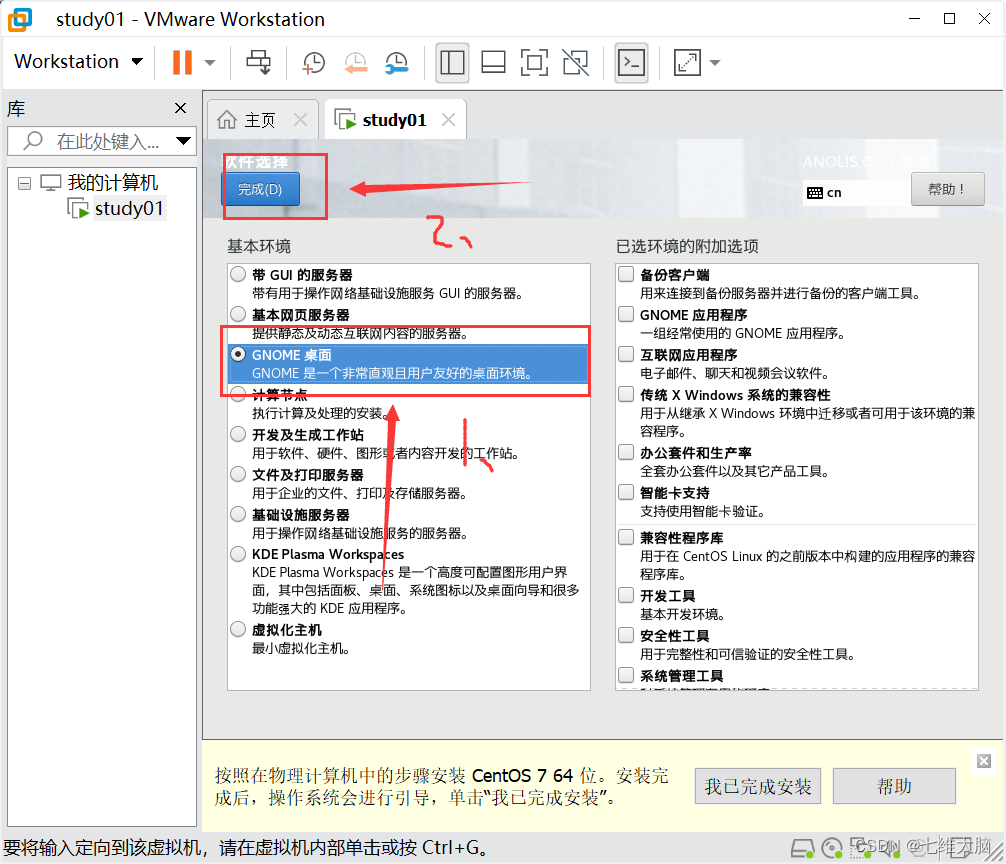Click the 帮助! button in installer
The width and height of the screenshot is (1006, 864).
(x=947, y=189)
